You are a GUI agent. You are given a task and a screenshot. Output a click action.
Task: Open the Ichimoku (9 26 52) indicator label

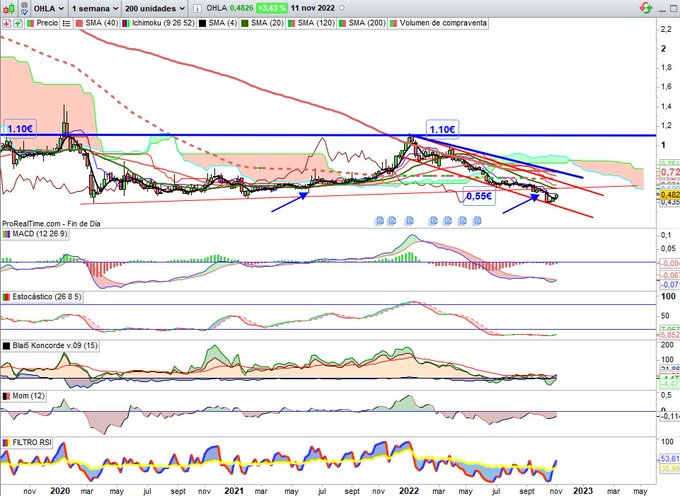pos(163,23)
